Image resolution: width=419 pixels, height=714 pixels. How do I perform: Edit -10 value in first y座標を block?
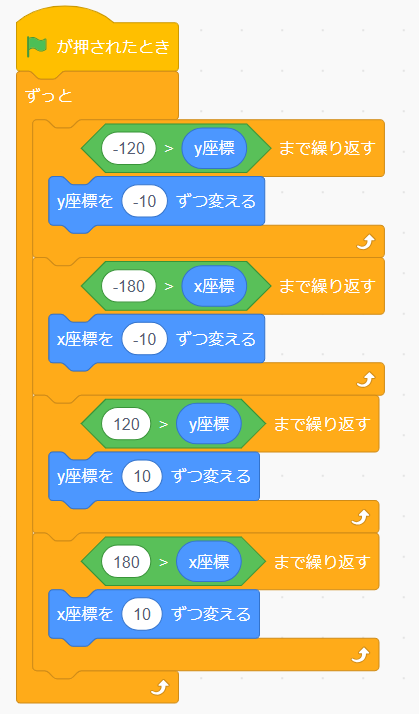(144, 201)
